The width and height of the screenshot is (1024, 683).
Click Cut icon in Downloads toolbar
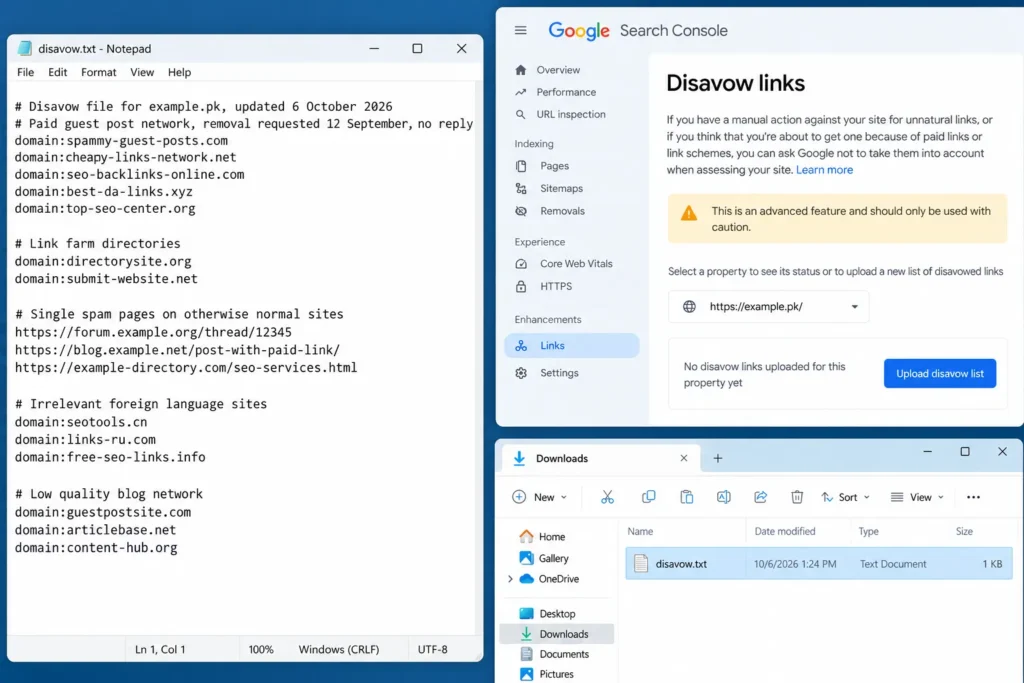click(x=607, y=497)
